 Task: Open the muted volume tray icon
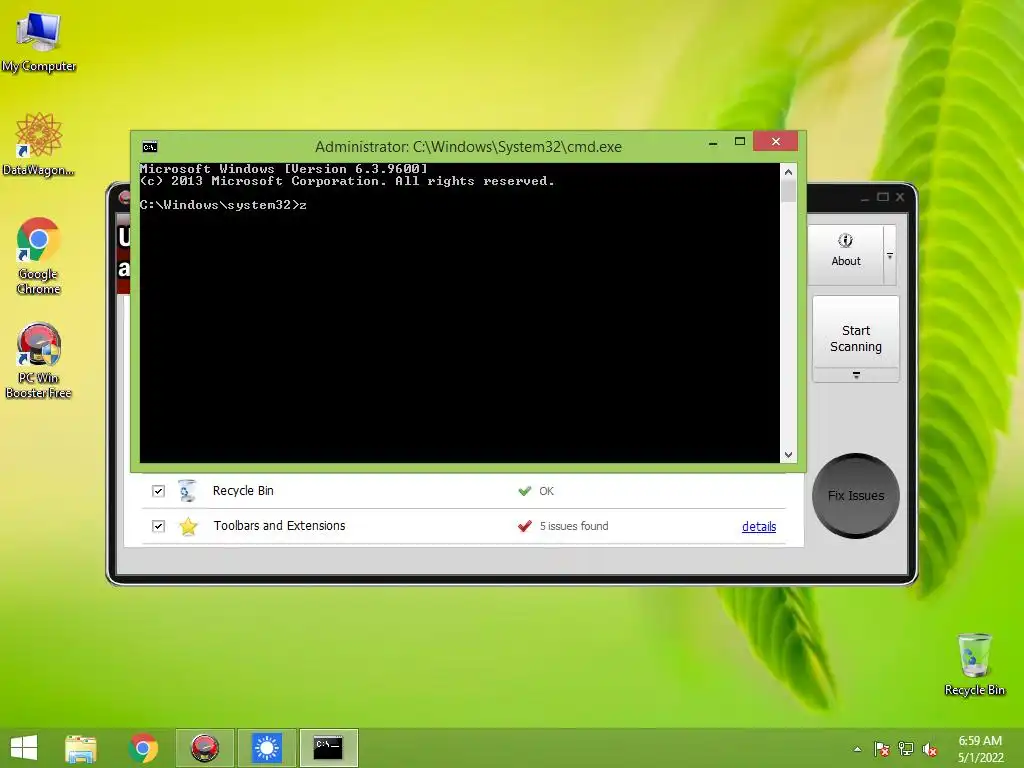point(929,750)
